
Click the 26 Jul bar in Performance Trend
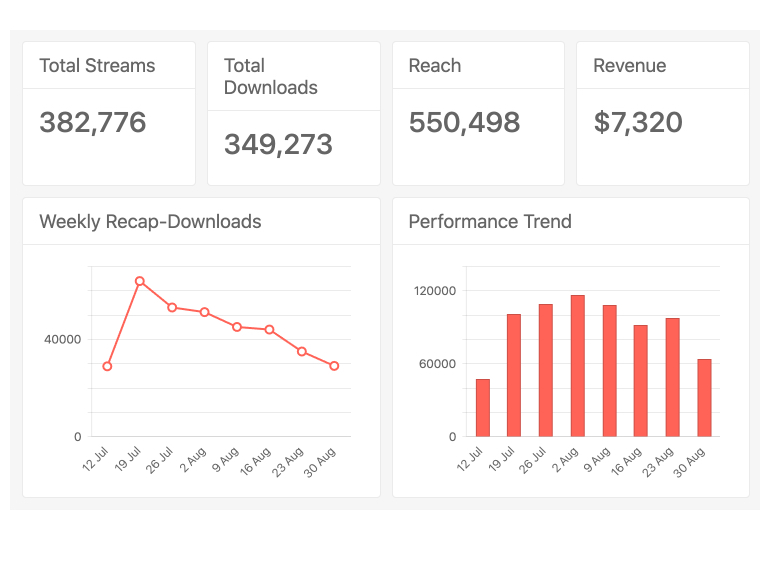click(x=546, y=370)
